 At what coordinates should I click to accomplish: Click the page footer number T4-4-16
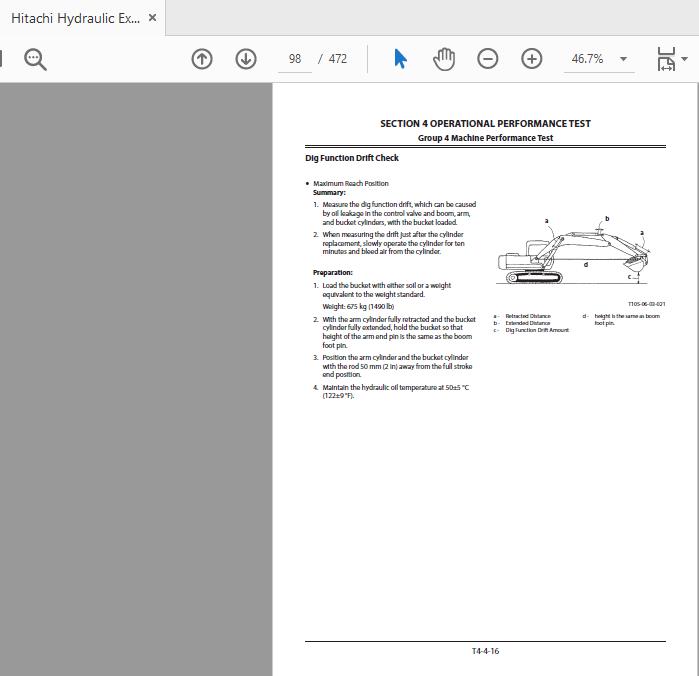click(485, 651)
